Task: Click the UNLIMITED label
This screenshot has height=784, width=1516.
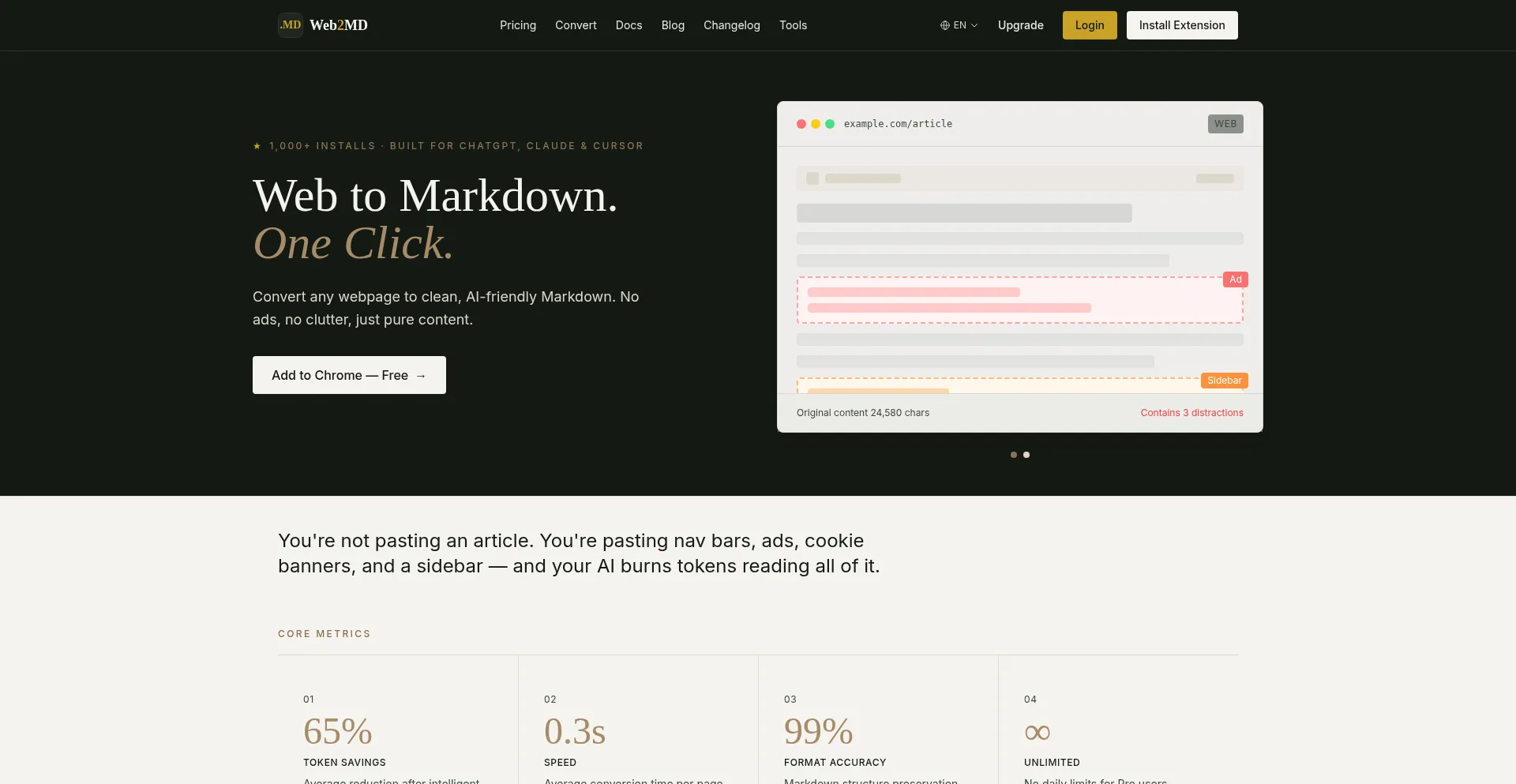Action: 1052,763
